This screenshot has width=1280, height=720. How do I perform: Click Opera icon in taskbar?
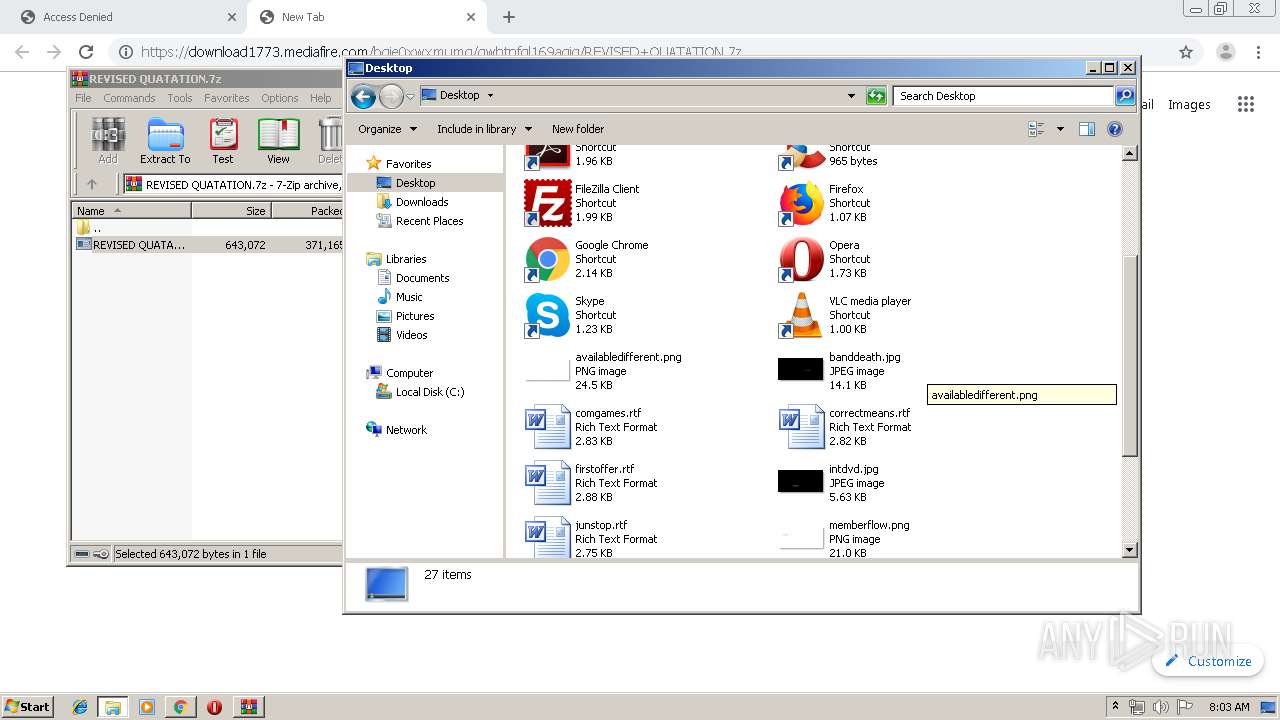(214, 707)
